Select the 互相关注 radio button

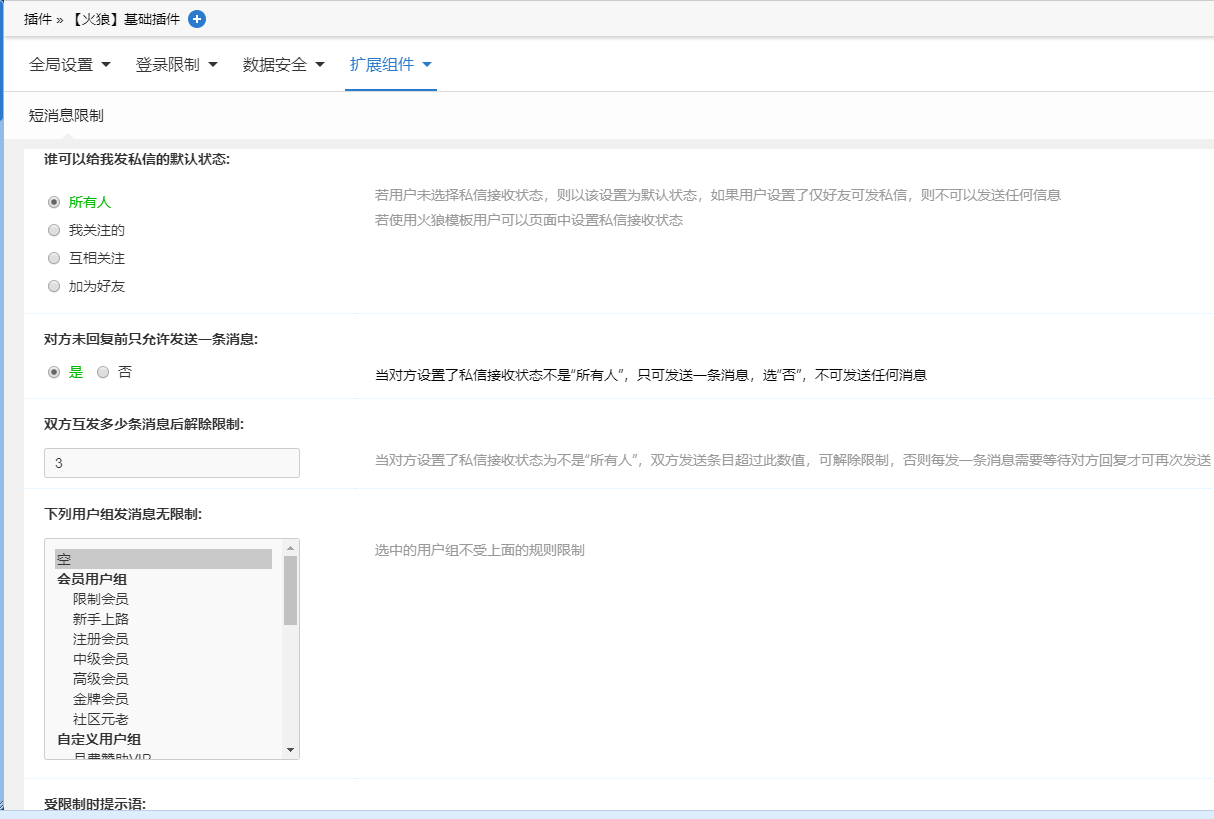[x=54, y=258]
